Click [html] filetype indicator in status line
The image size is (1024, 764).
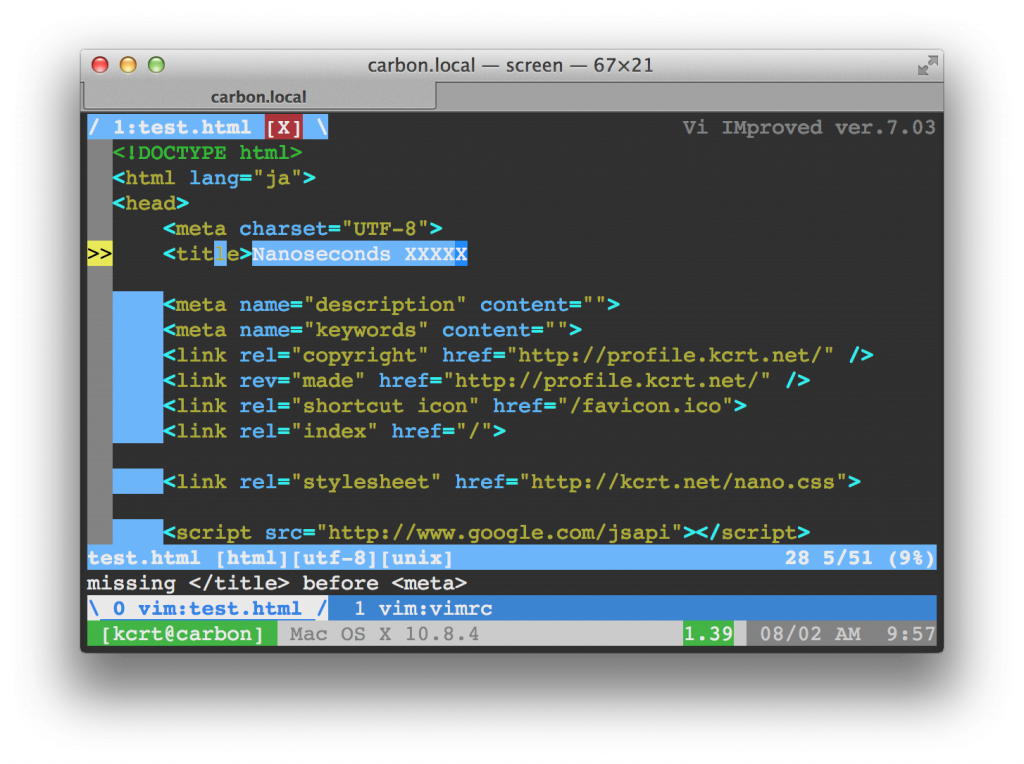tap(252, 558)
